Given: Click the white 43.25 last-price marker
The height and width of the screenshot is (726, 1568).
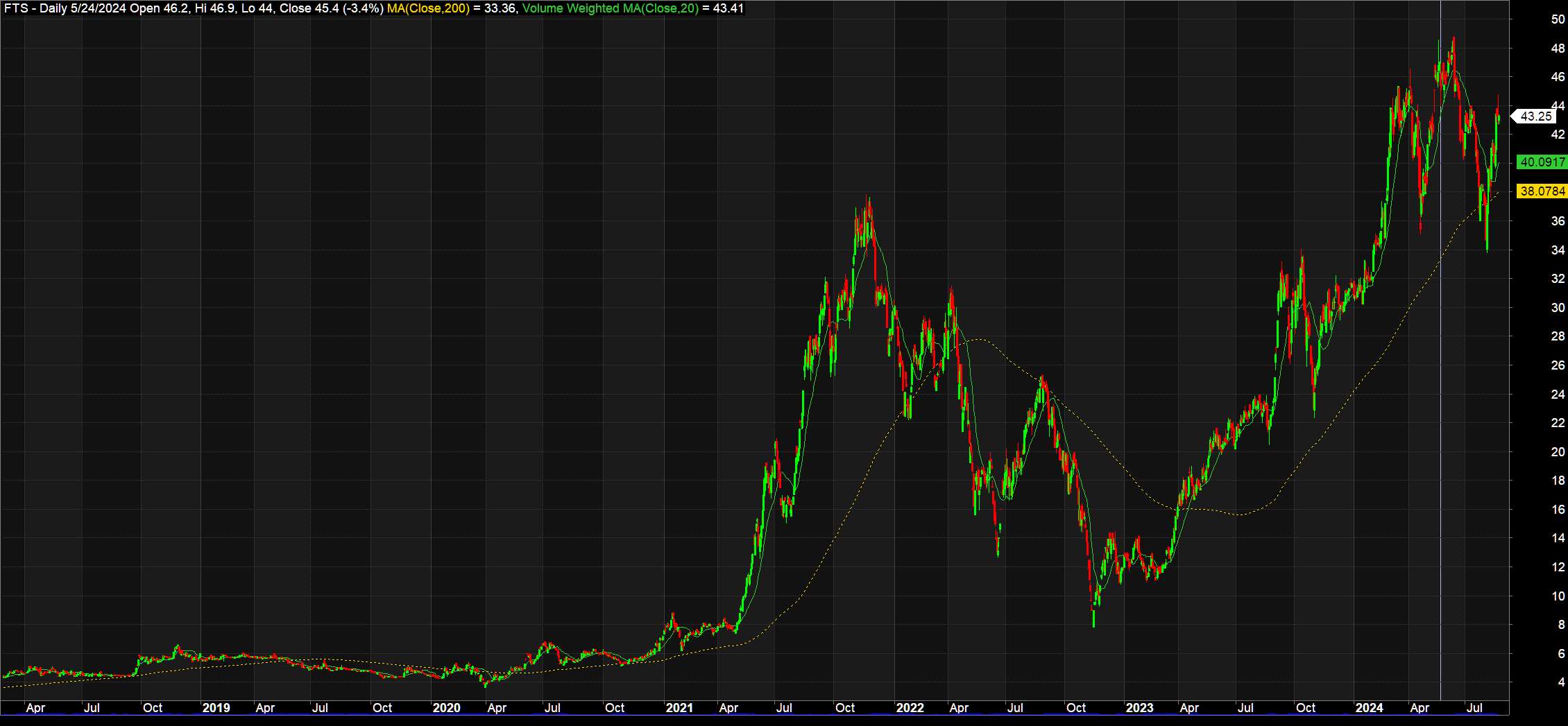Looking at the screenshot, I should [x=1535, y=116].
